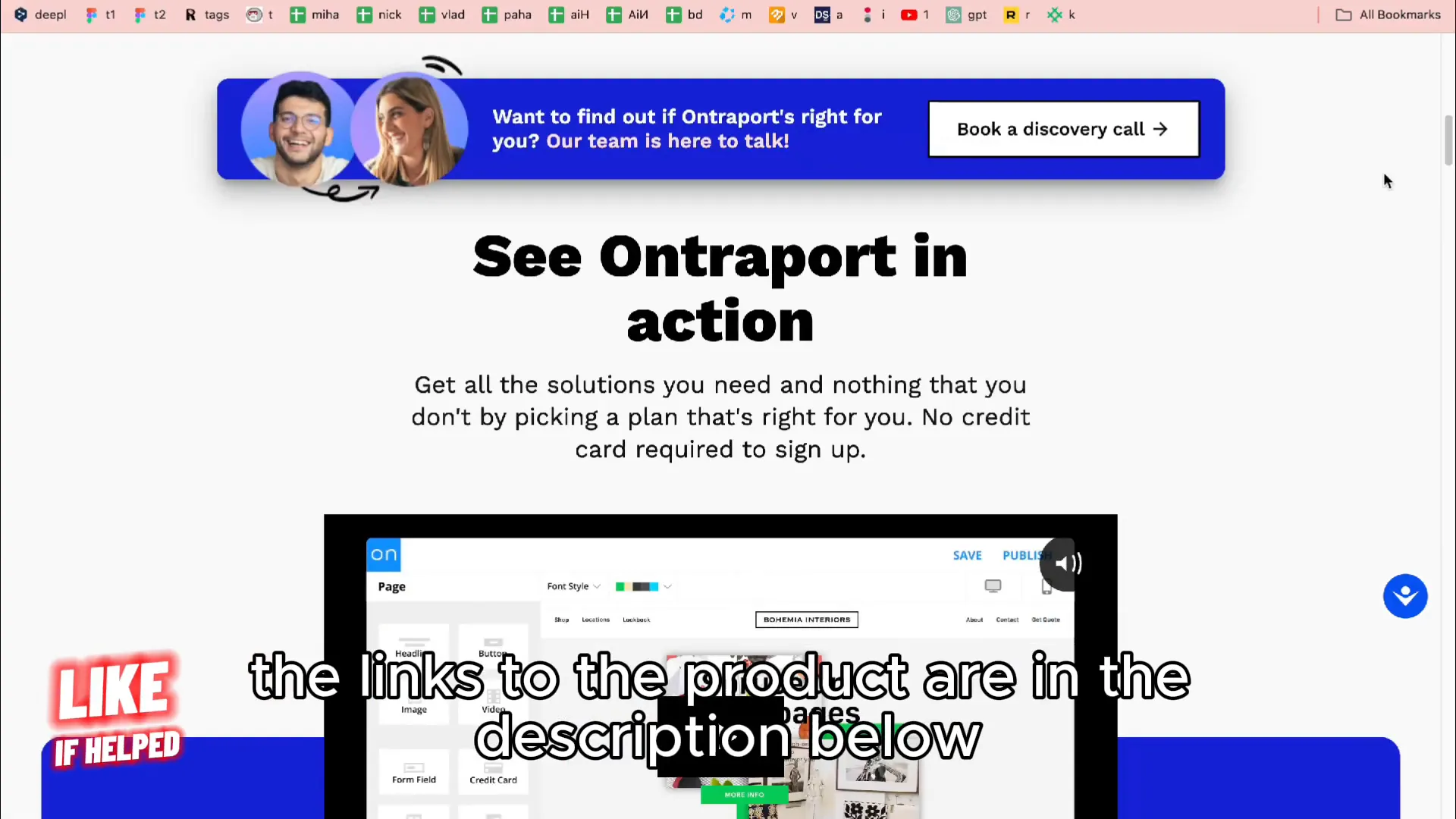Click the Ontraport 'on' logo icon

click(383, 553)
